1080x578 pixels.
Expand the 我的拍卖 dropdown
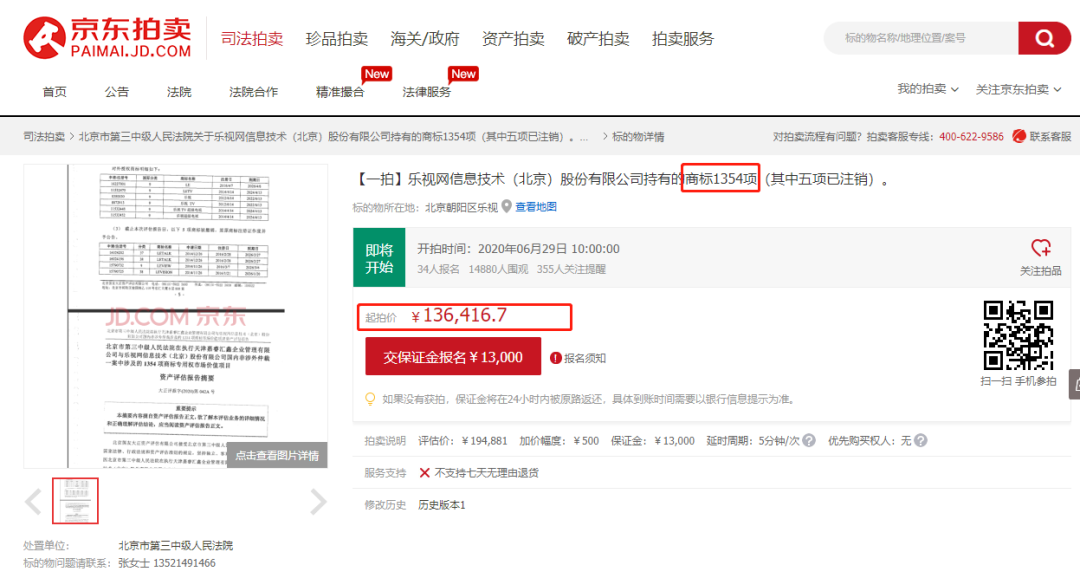point(927,89)
